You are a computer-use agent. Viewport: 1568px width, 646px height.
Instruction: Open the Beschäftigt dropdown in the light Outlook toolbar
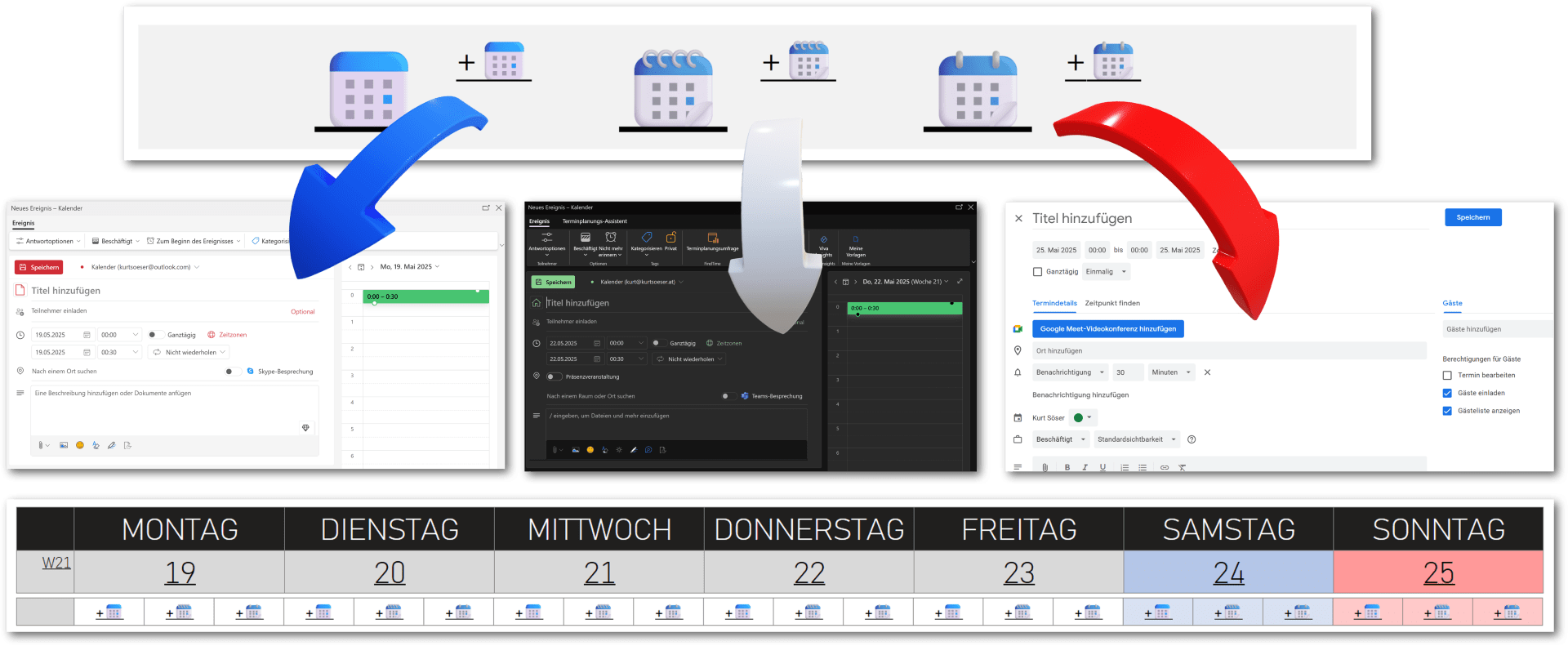pyautogui.click(x=115, y=241)
